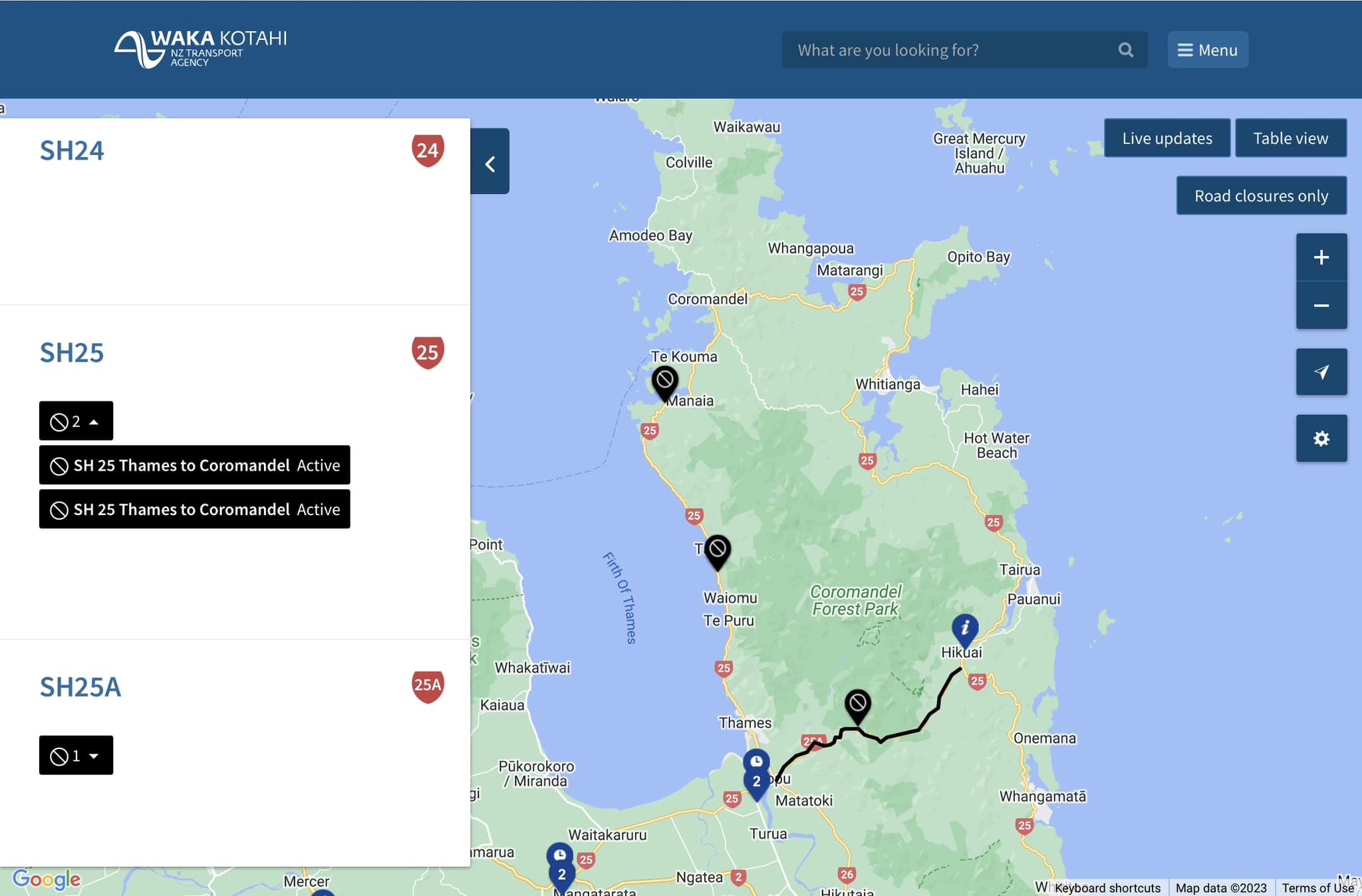Viewport: 1362px width, 896px height.
Task: Click the search magnifier icon
Action: tap(1125, 50)
